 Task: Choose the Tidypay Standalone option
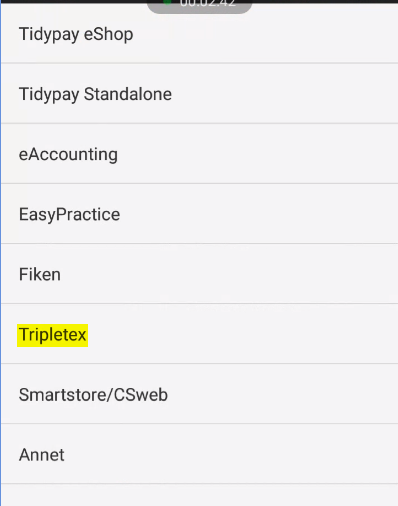(199, 94)
